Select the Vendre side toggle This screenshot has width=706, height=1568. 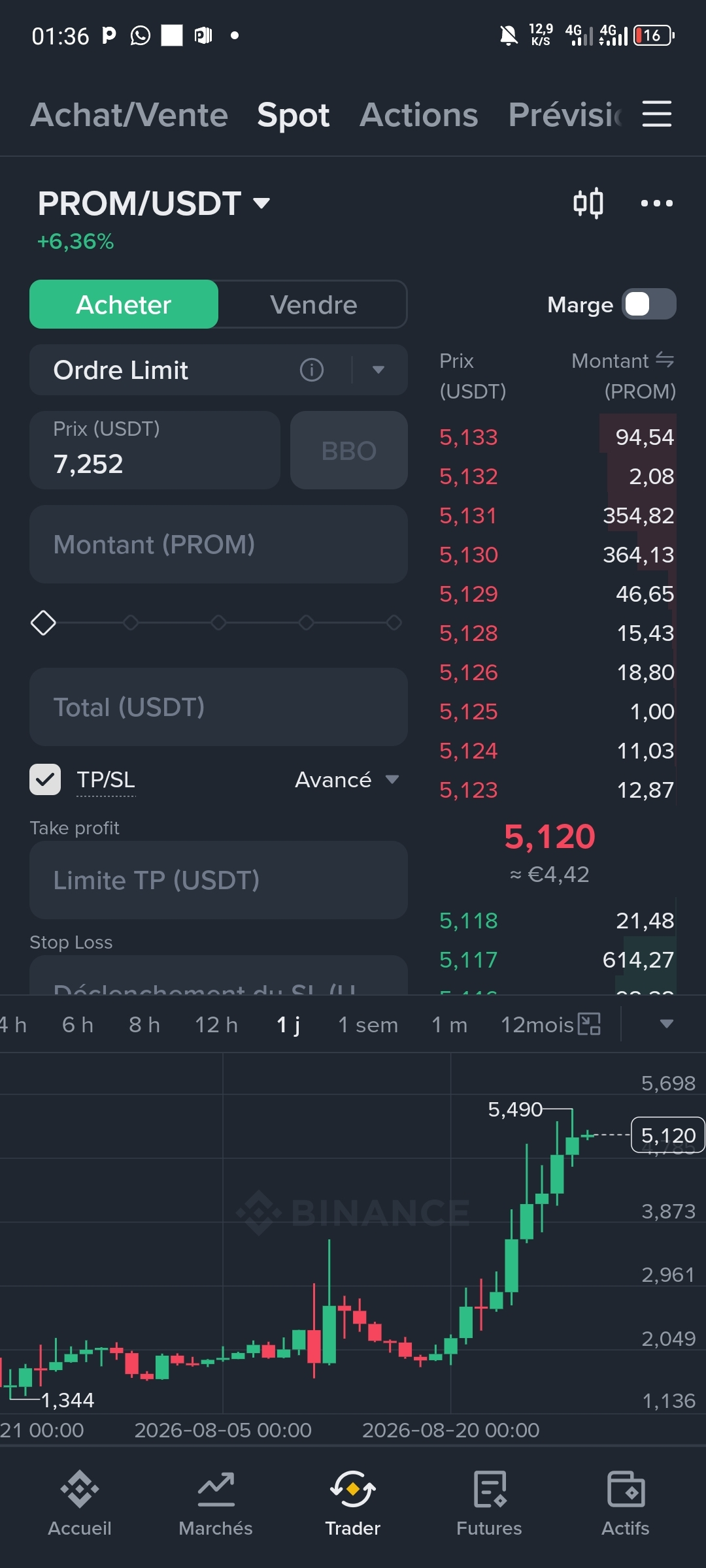click(313, 304)
